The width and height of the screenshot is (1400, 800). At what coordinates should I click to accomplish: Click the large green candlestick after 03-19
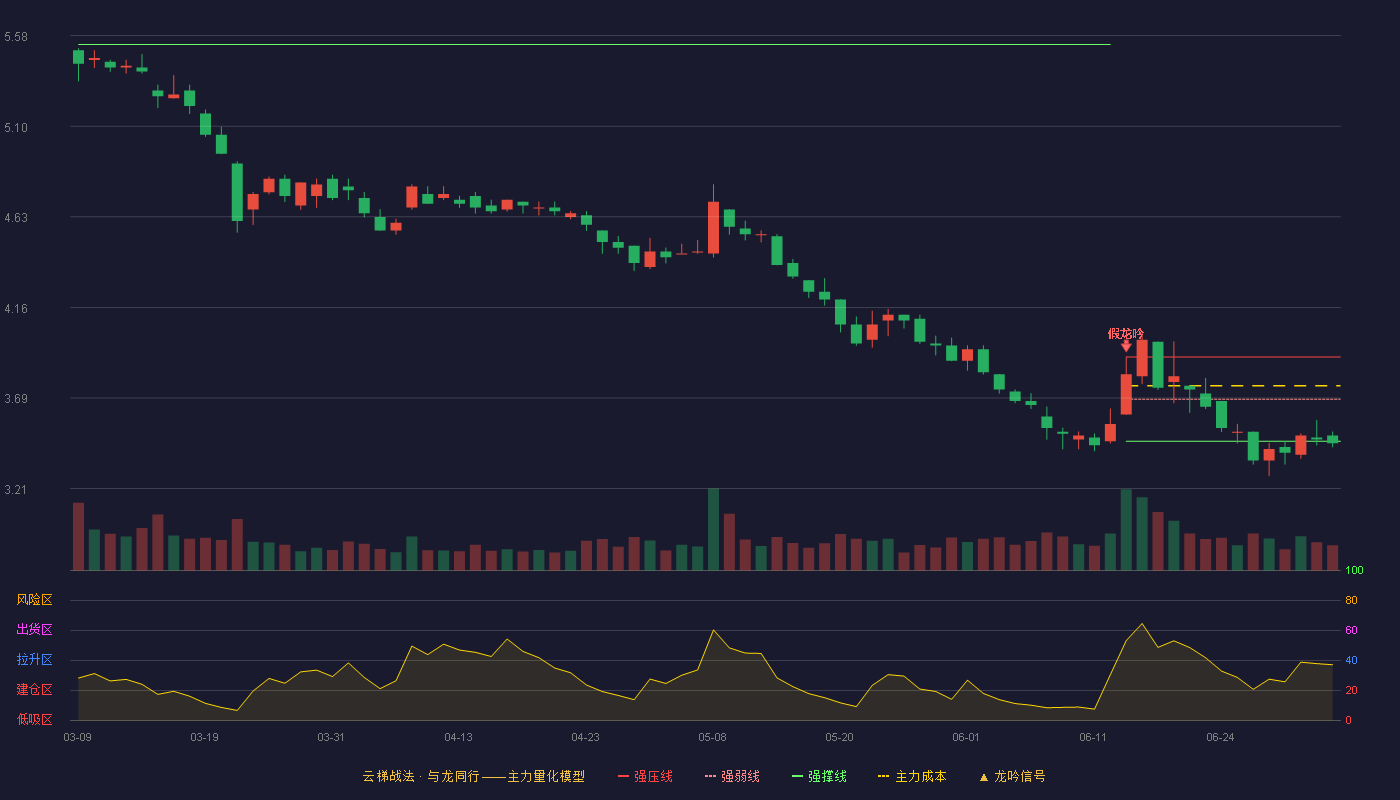pyautogui.click(x=237, y=192)
